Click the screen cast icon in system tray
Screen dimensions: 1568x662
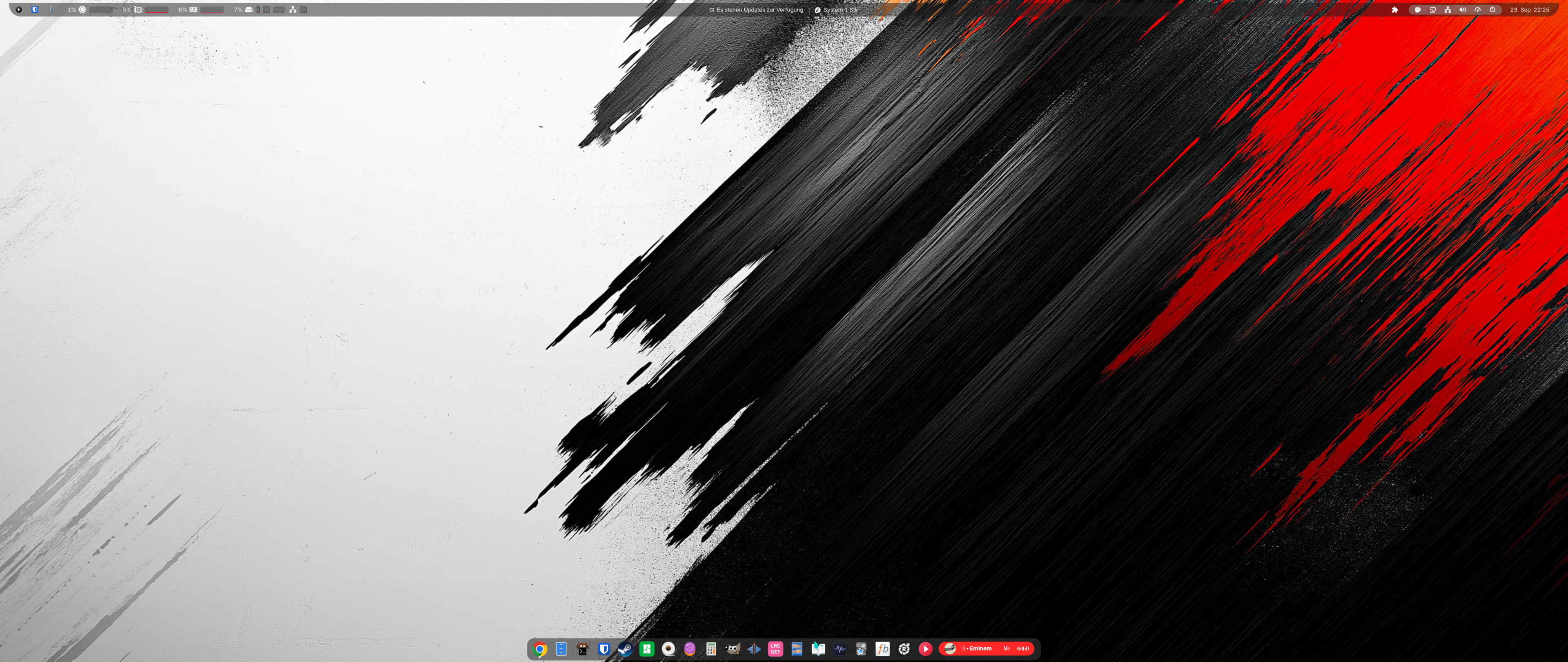(x=1433, y=10)
